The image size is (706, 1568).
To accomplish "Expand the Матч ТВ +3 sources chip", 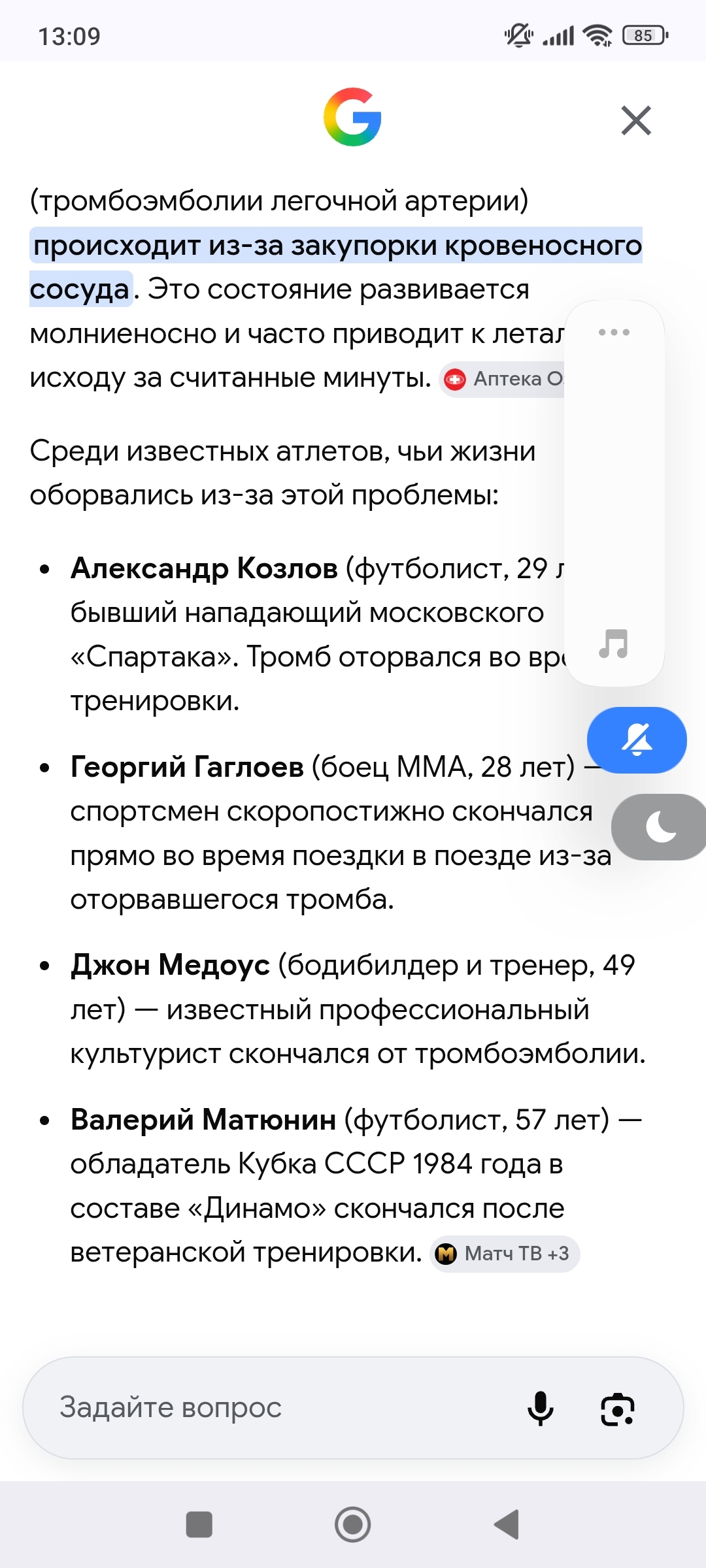I will [x=505, y=1254].
